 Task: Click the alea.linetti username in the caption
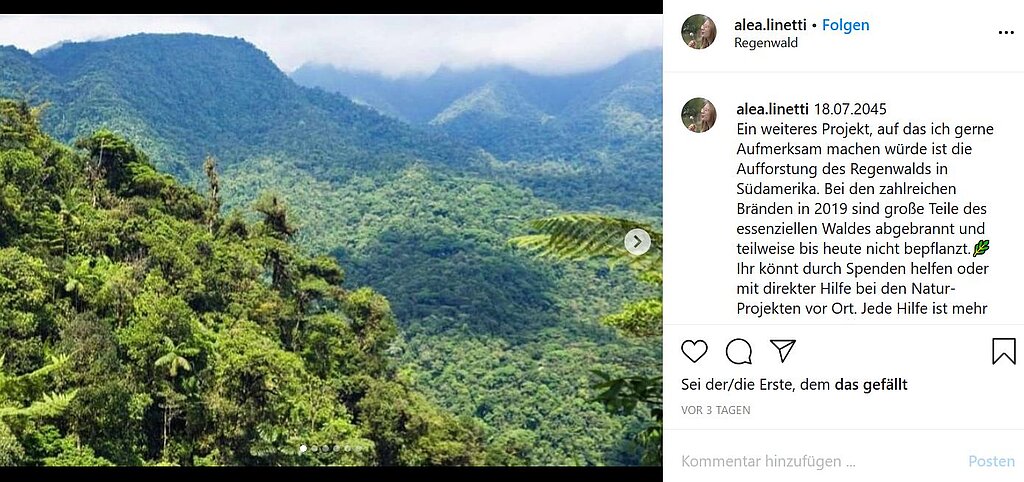point(773,109)
